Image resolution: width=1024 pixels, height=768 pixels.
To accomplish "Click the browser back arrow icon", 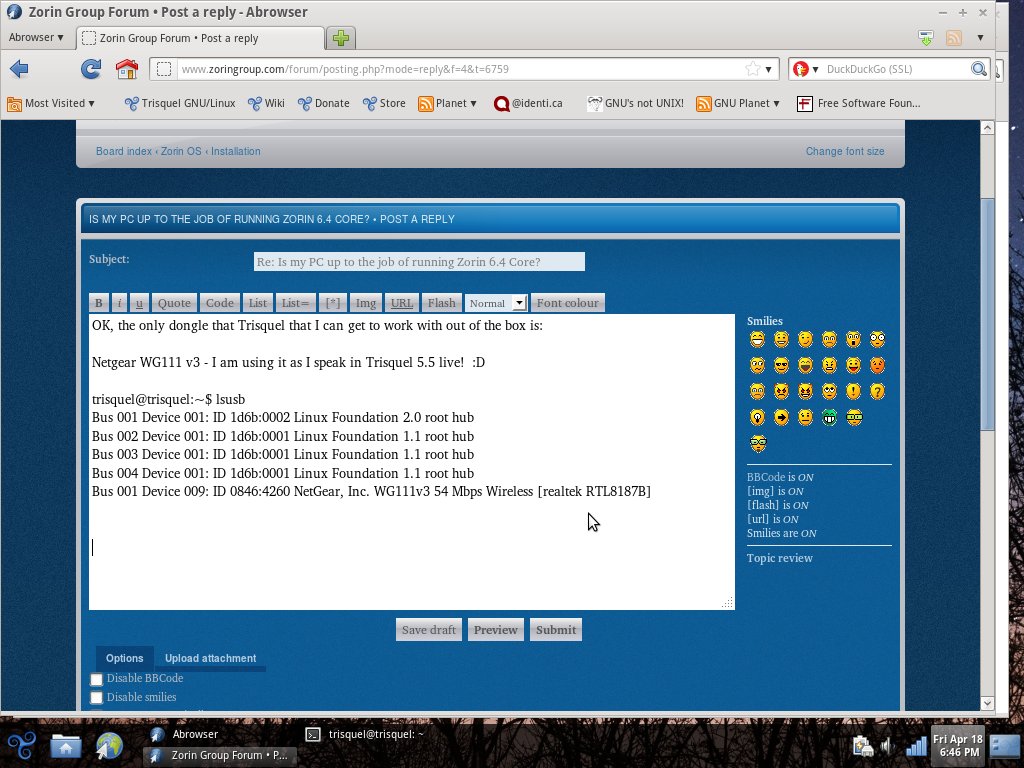I will coord(19,69).
